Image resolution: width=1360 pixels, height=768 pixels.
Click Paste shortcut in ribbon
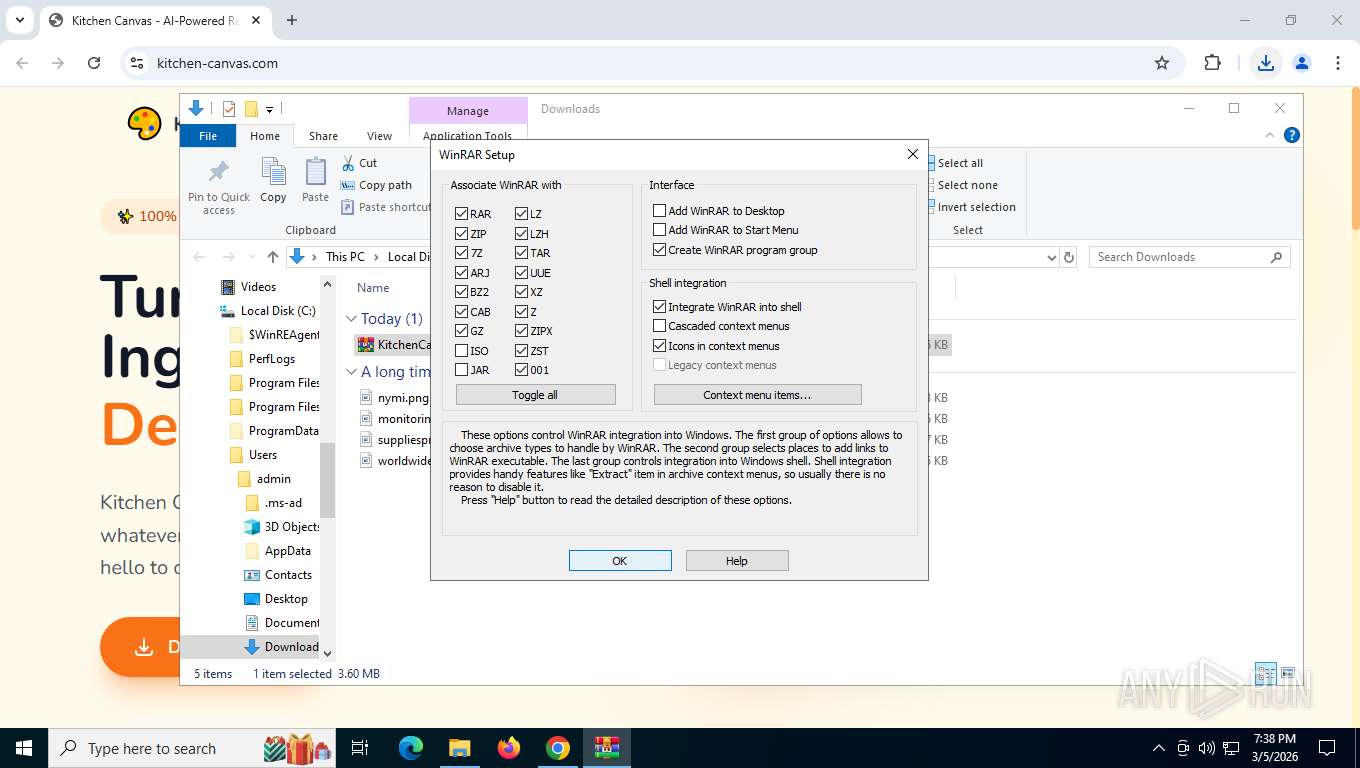(386, 207)
